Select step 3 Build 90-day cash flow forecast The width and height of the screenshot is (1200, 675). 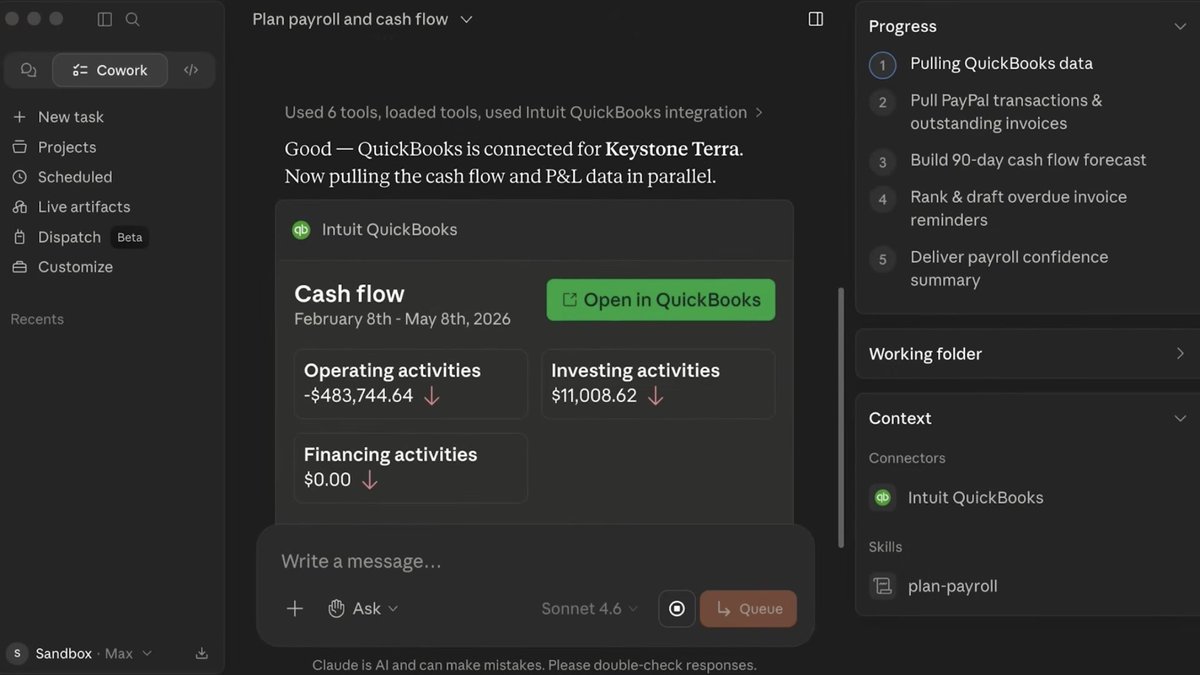pos(1028,160)
